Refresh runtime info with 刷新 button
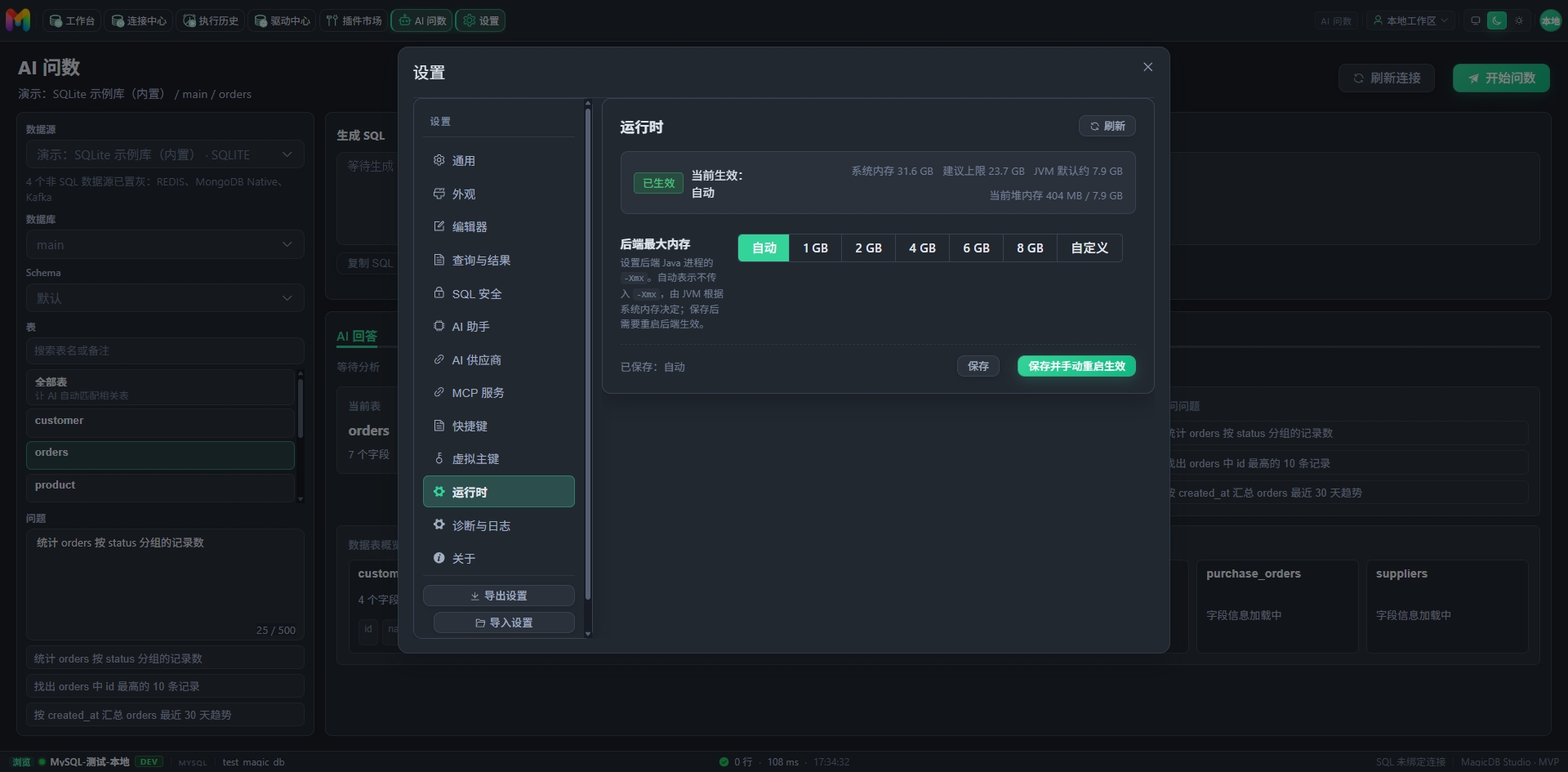 1107,126
